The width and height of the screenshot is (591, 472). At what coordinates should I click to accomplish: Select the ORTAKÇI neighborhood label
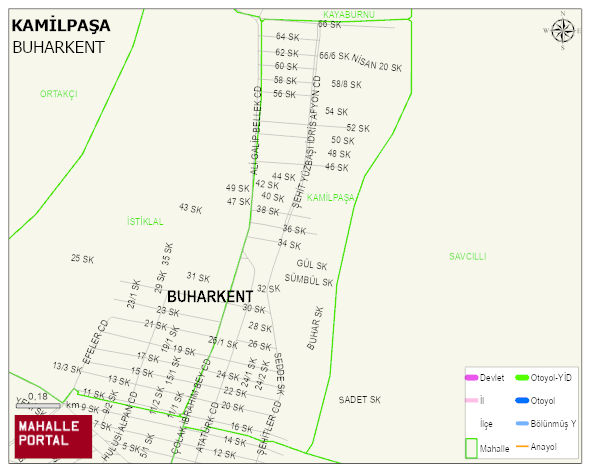tap(59, 94)
